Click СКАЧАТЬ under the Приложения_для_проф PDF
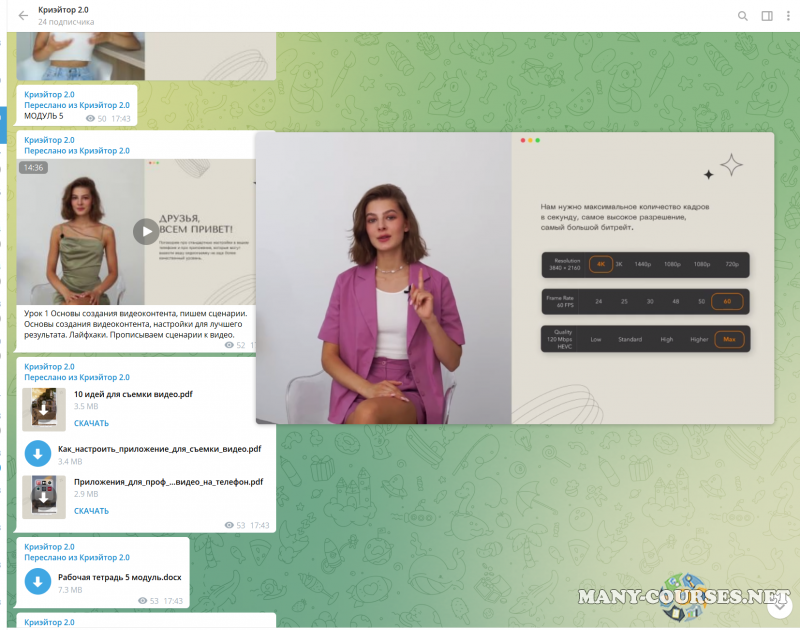This screenshot has width=800, height=630. [91, 511]
